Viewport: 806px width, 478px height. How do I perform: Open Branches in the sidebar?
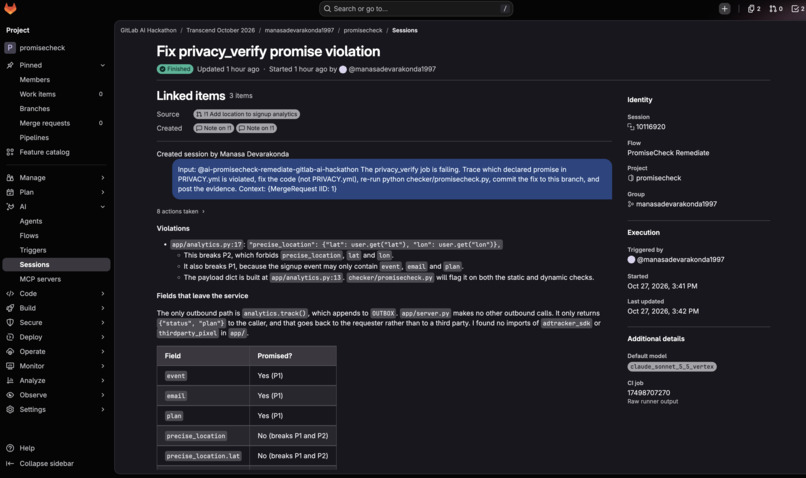56,108
